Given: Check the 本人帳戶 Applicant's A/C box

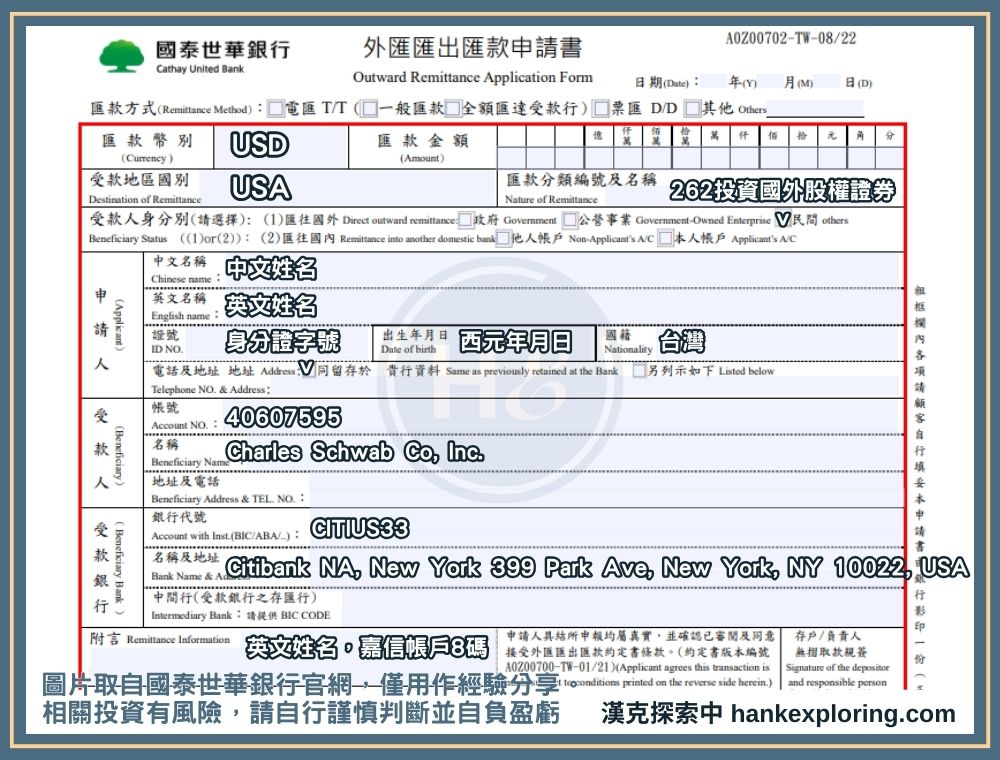Looking at the screenshot, I should (x=666, y=238).
